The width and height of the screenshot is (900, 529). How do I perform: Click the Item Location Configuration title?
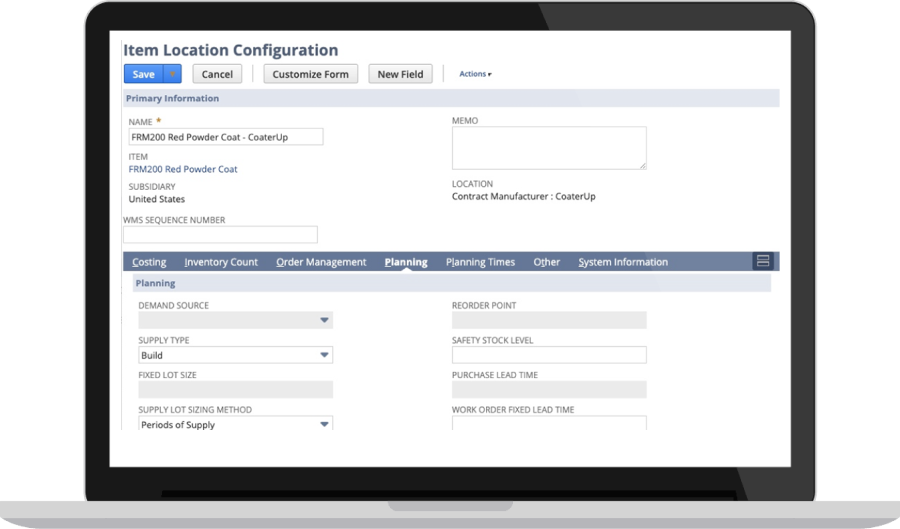(231, 50)
